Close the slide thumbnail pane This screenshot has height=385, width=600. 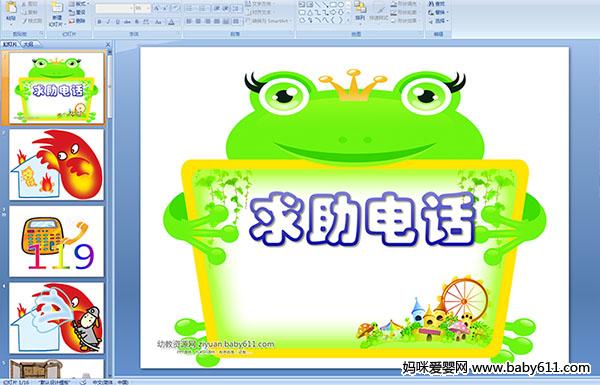[108, 44]
